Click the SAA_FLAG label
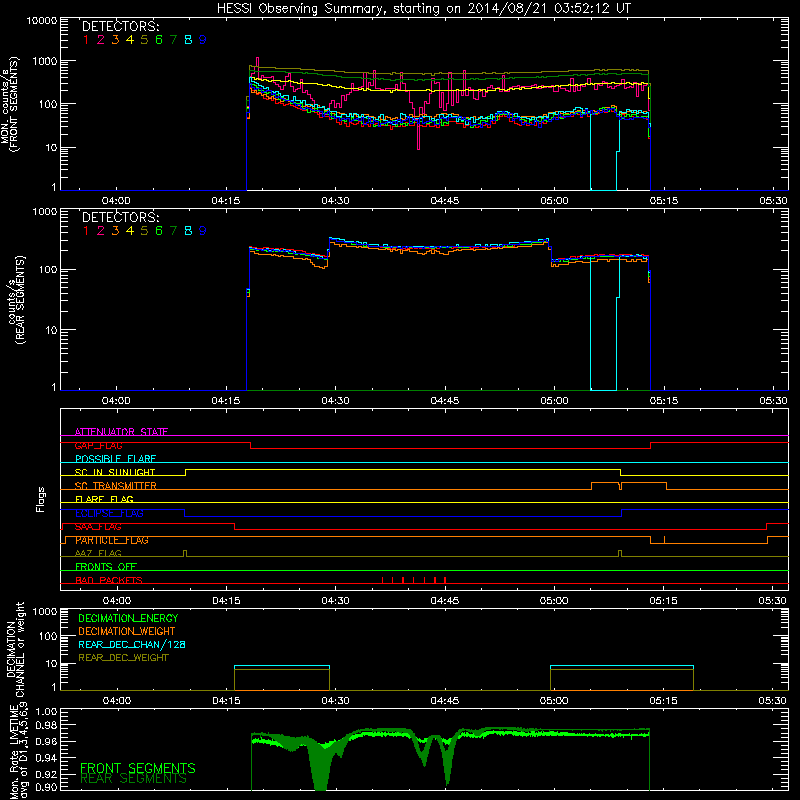 [98, 527]
